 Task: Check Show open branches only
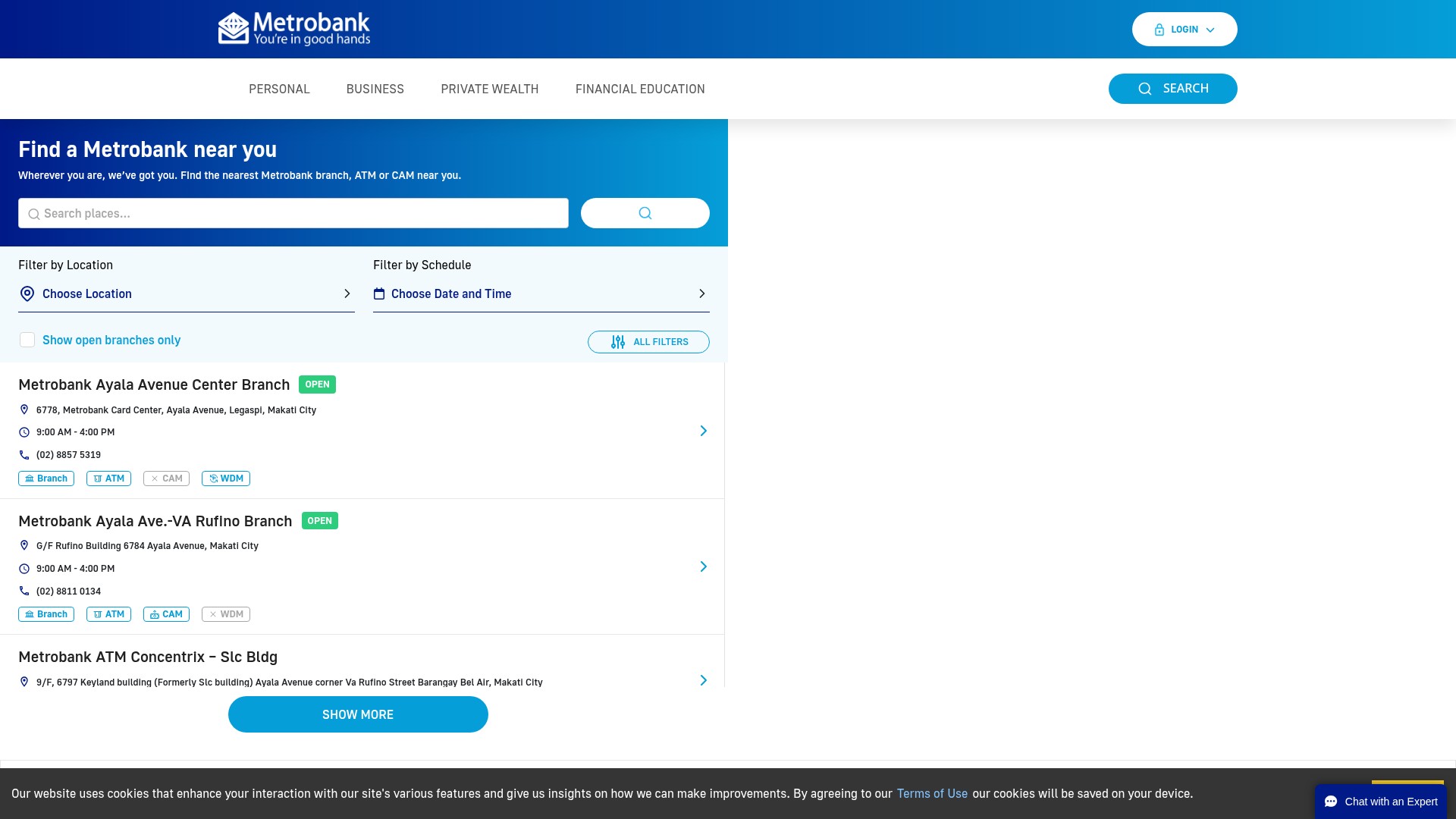[x=27, y=340]
